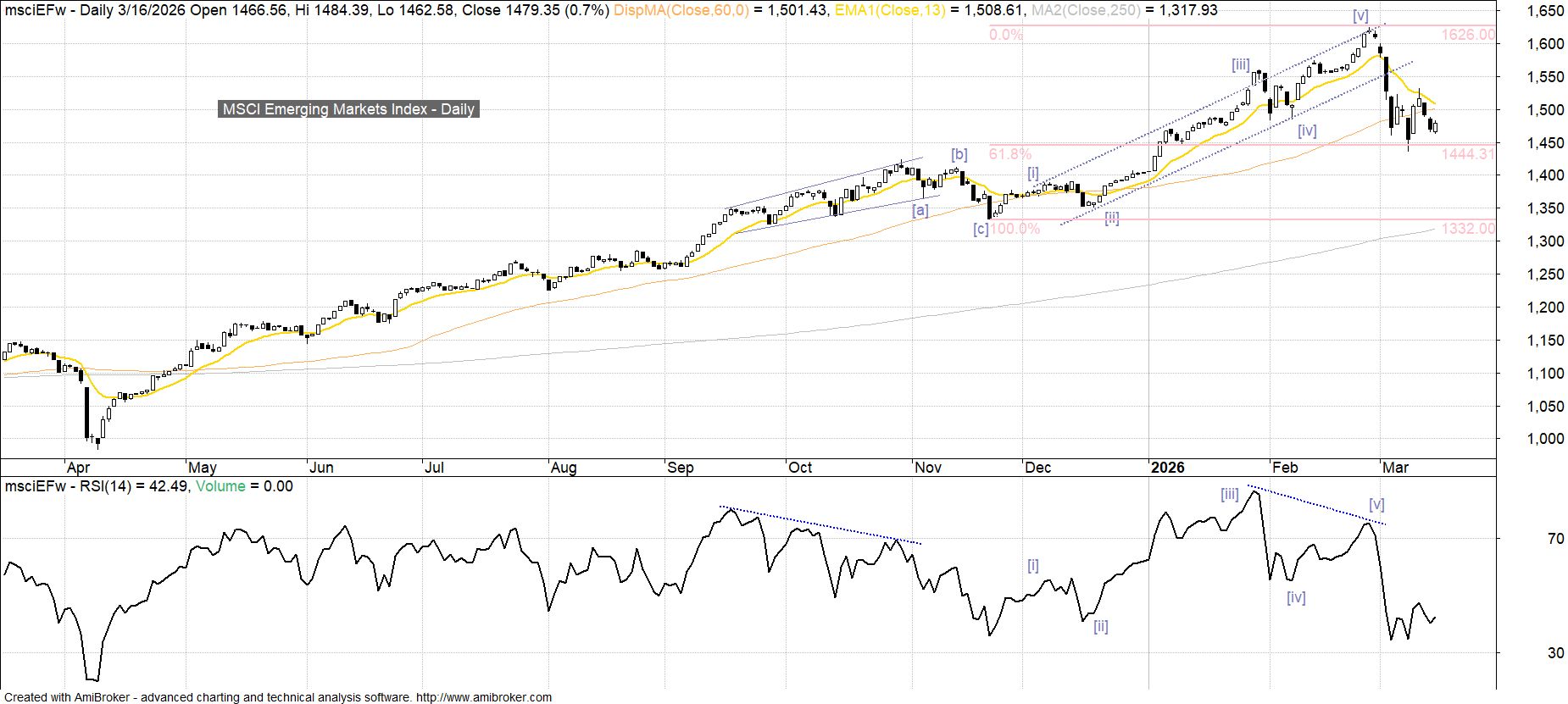Click wave [v] label at price chart peak
This screenshot has height=704, width=1568.
pyautogui.click(x=1360, y=15)
